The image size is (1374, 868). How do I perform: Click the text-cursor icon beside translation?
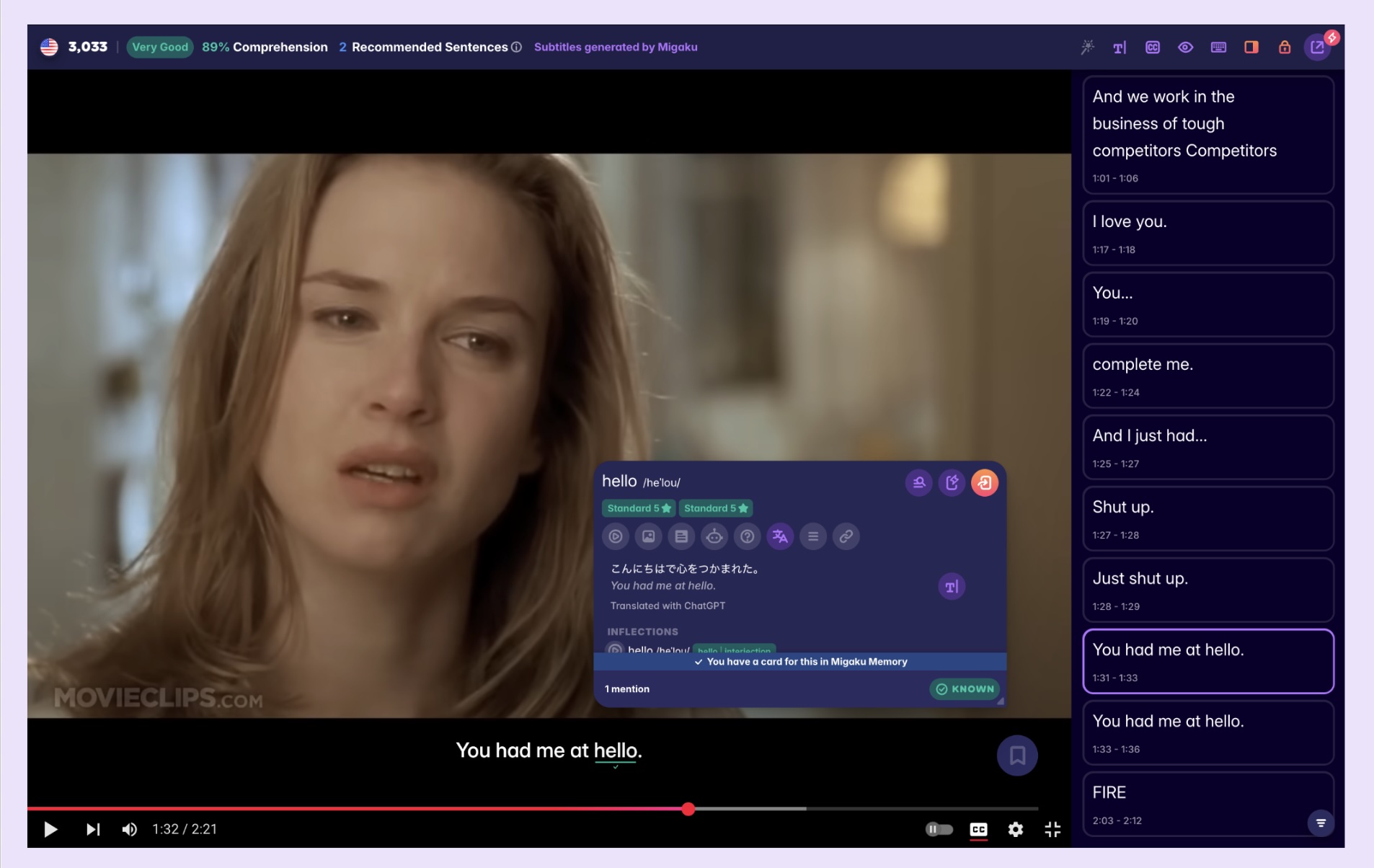pos(952,587)
